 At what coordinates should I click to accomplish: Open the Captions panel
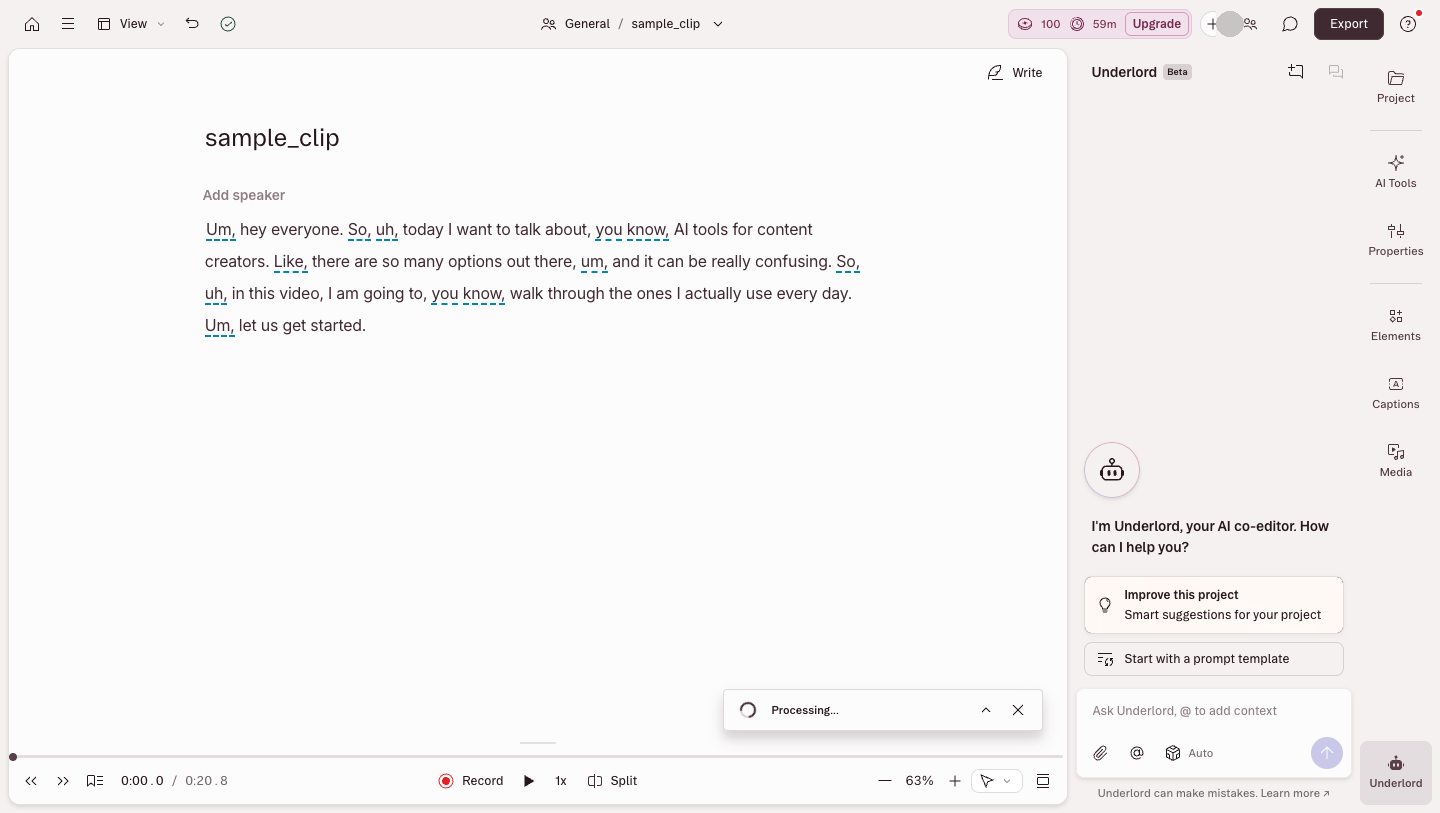click(1395, 392)
